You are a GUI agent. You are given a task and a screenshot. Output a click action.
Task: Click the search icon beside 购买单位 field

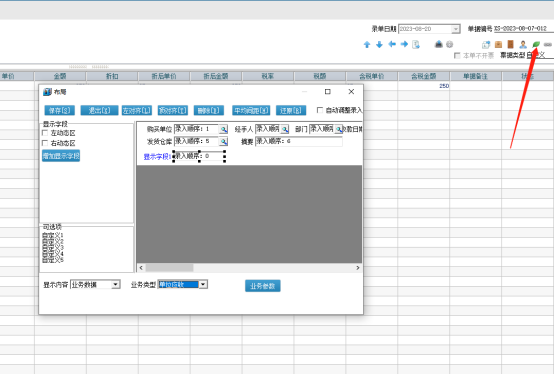point(223,130)
